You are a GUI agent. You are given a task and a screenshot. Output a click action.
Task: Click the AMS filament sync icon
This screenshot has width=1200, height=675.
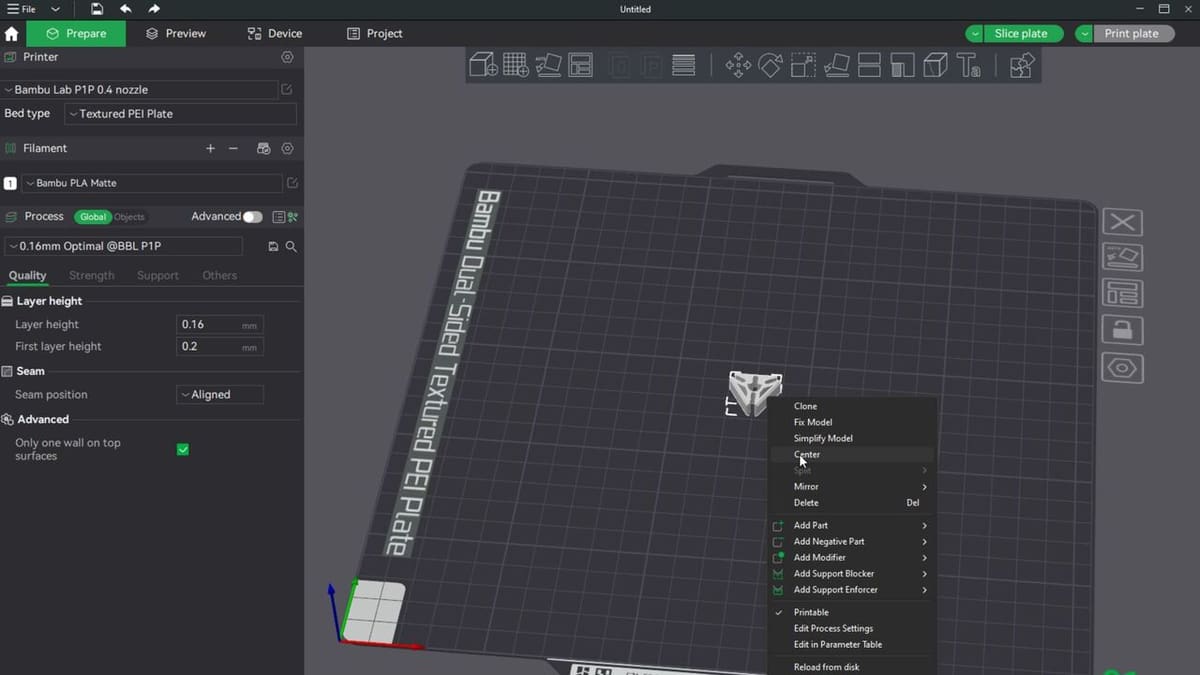point(264,148)
